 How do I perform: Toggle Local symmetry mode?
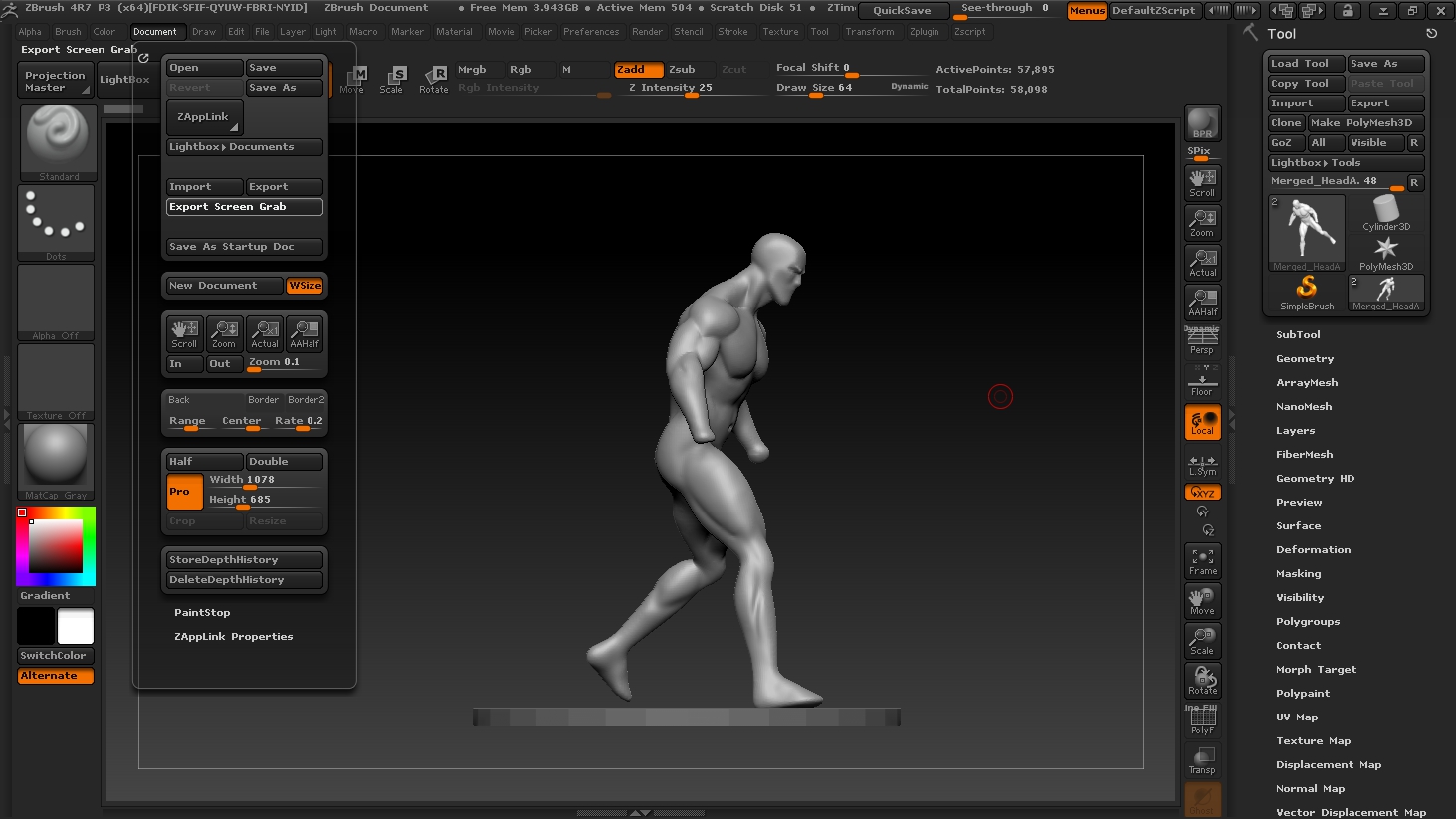1202,422
